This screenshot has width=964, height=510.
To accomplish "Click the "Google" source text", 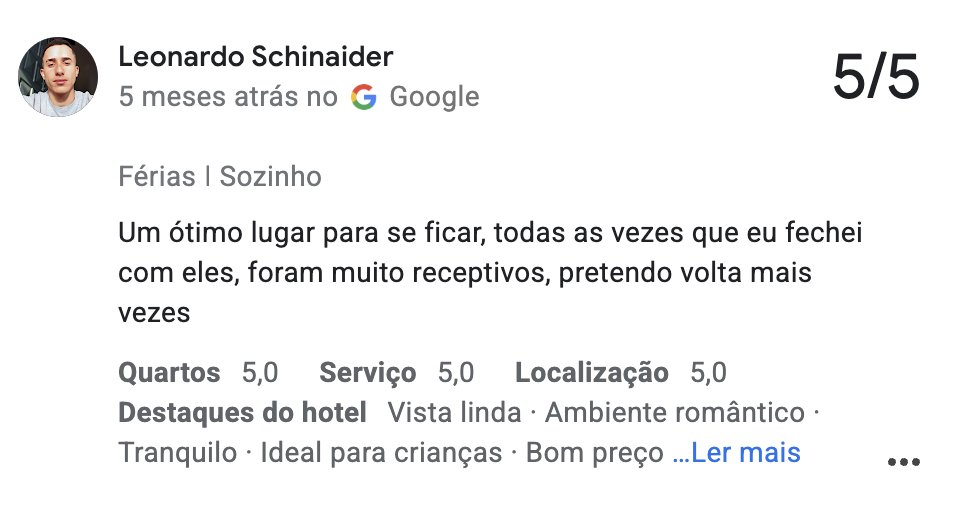I will click(434, 97).
